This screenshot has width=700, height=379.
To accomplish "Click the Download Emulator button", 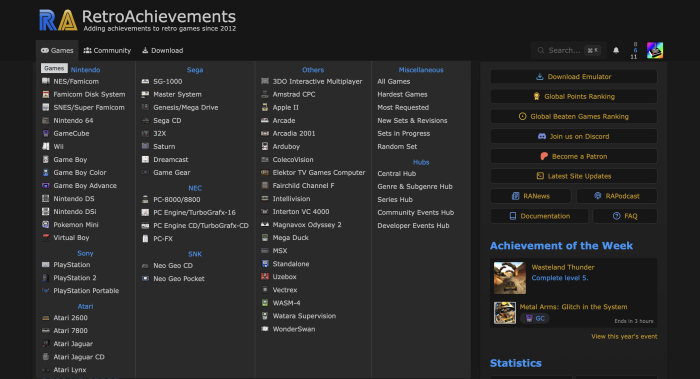I will tap(574, 77).
